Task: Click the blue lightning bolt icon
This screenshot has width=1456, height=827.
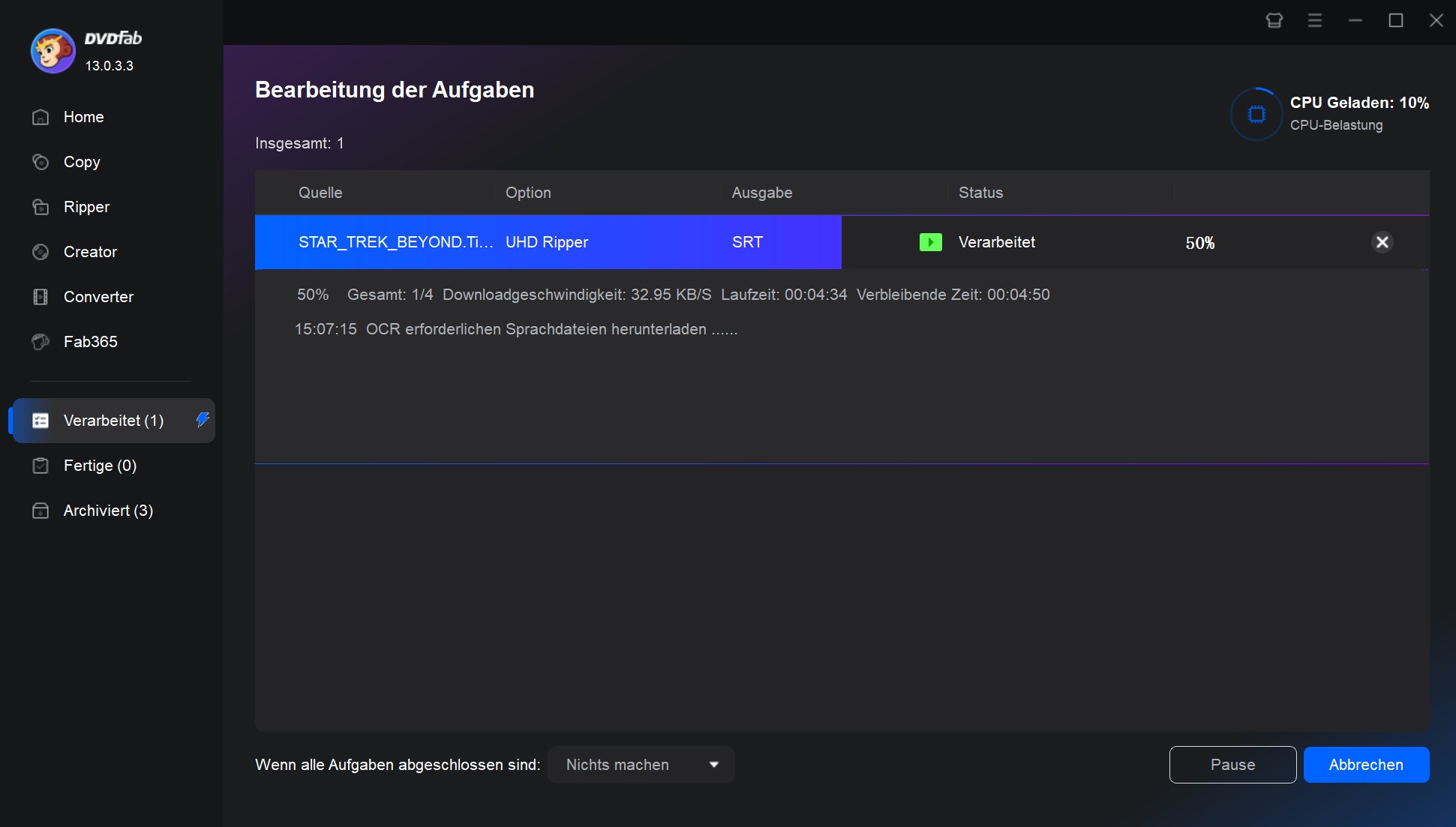Action: coord(203,420)
